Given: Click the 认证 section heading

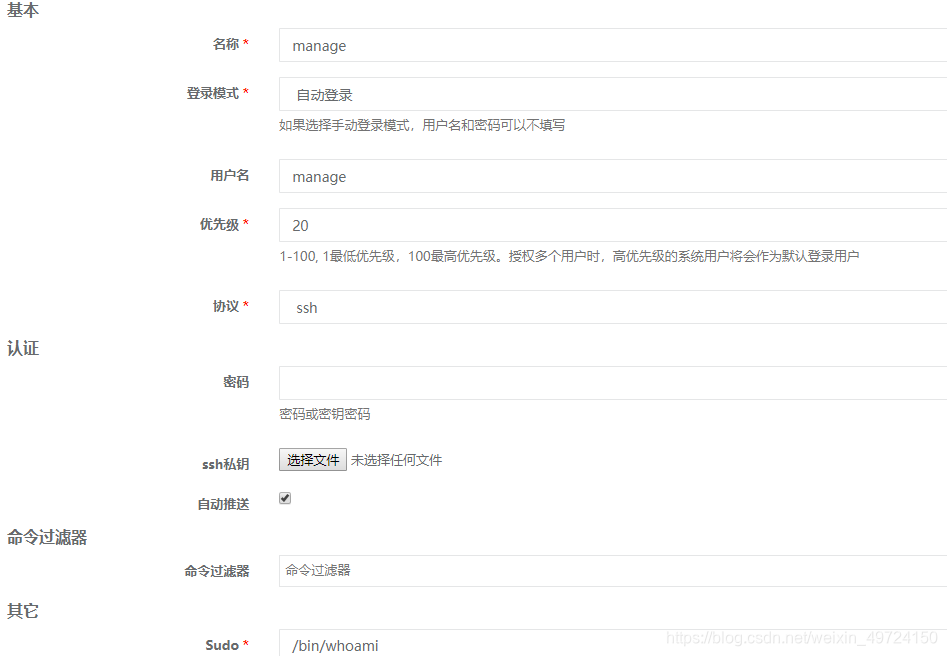Looking at the screenshot, I should (x=23, y=348).
